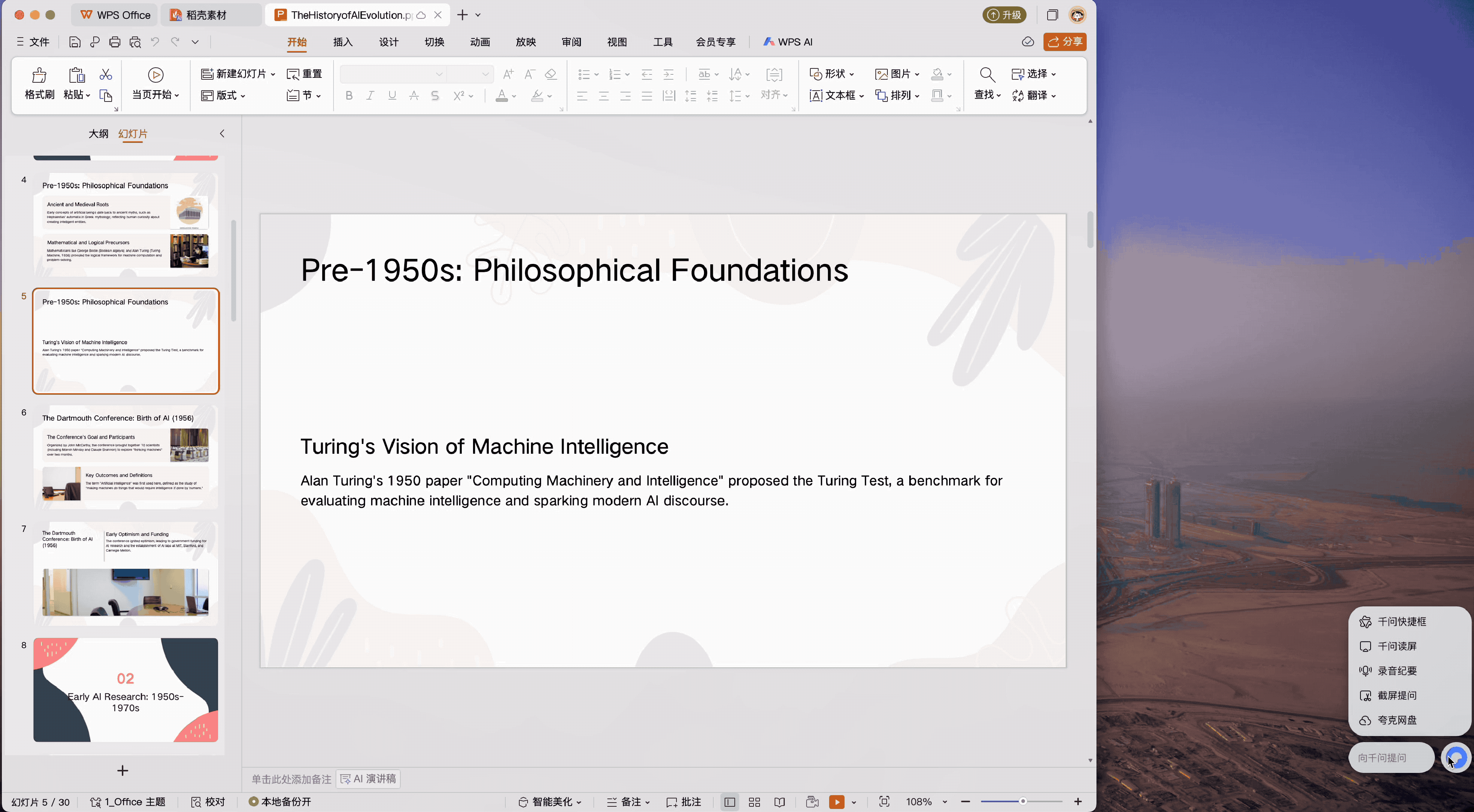Expand the New Slide (新建幻灯片) dropdown
1474x812 pixels.
tap(273, 74)
